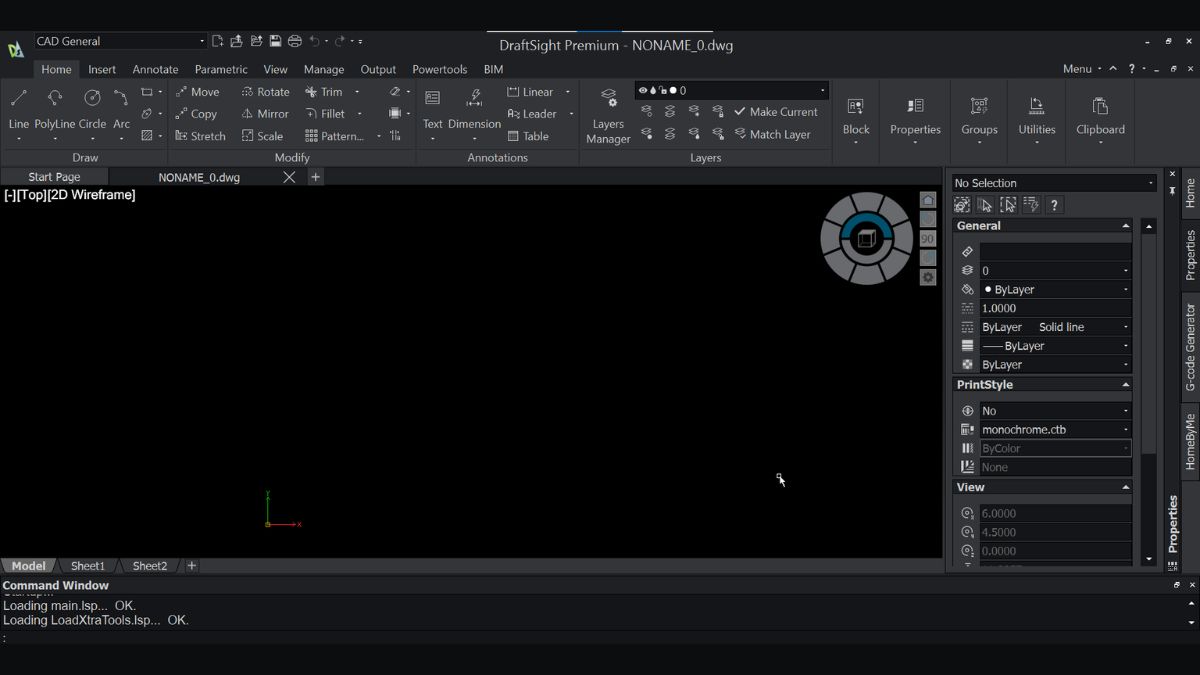The image size is (1200, 675).
Task: Click the pin icon on Properties palette
Action: [x=1172, y=190]
